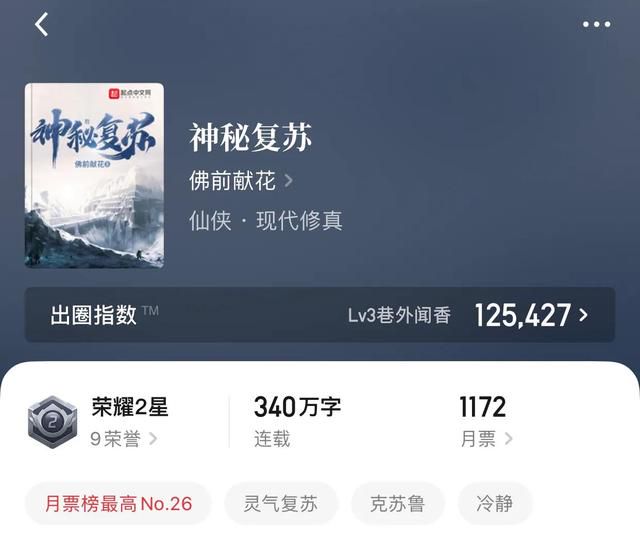Select the 月票榜最高No.26 tag
Screen dimensions: 640x540
click(x=118, y=504)
